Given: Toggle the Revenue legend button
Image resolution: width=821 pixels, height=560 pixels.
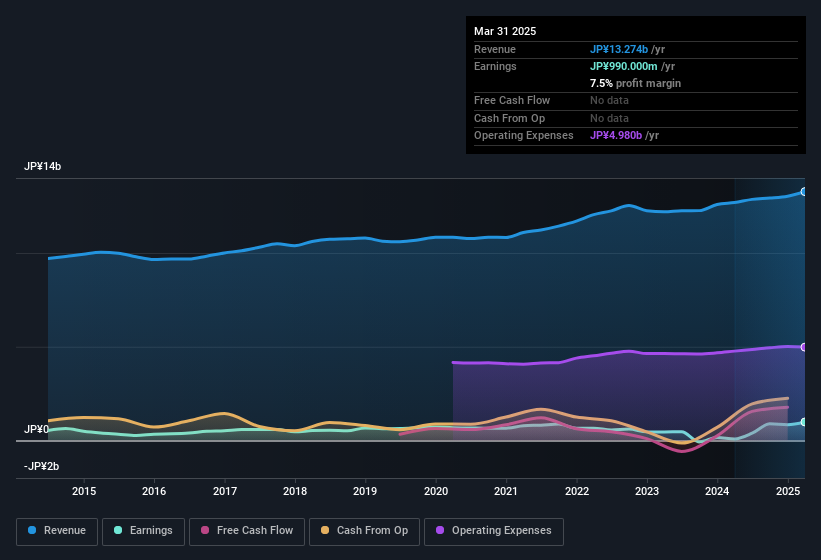Looking at the screenshot, I should [x=57, y=531].
